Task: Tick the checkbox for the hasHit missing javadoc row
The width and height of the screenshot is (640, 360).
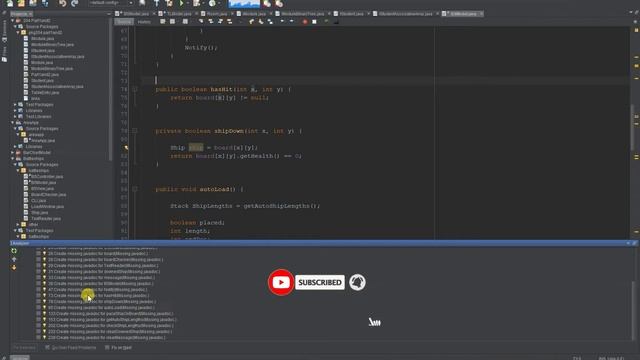Action: pyautogui.click(x=38, y=296)
